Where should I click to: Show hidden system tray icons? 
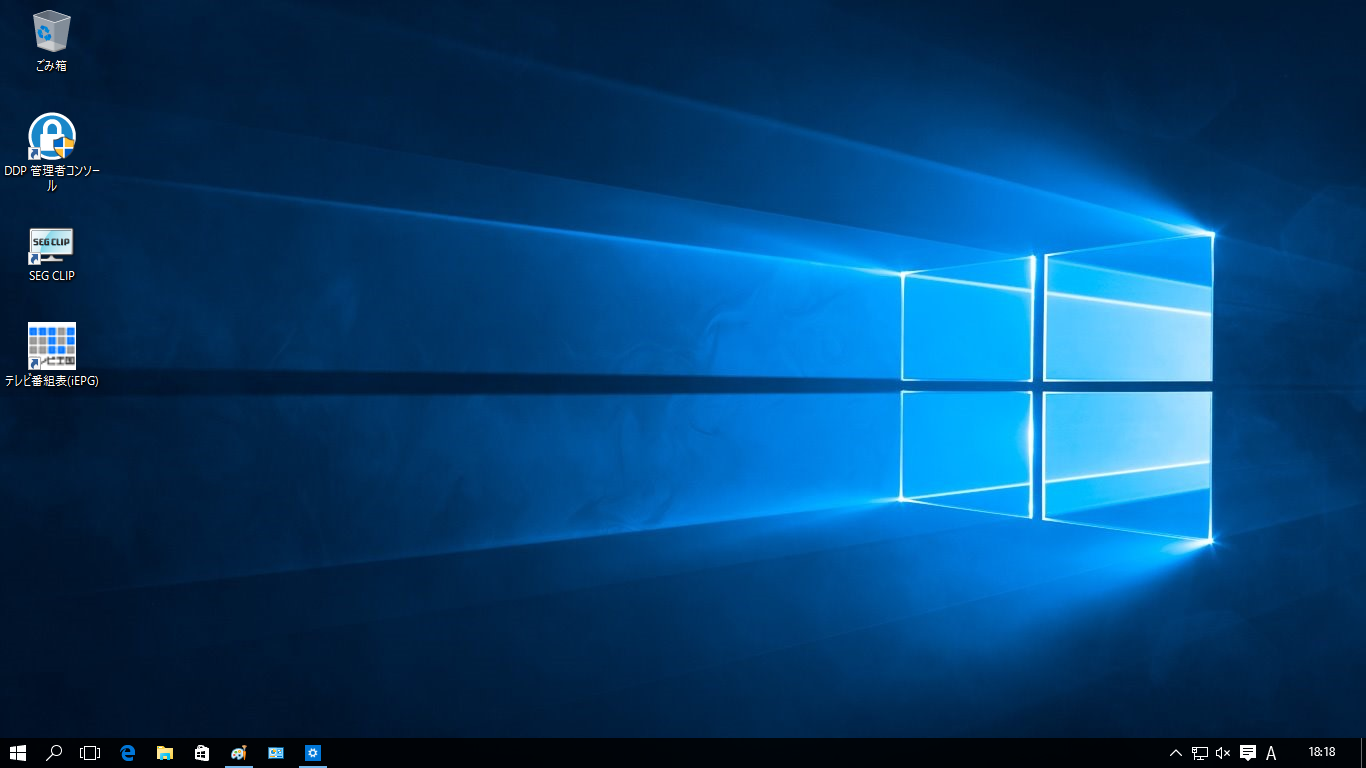[x=1176, y=753]
